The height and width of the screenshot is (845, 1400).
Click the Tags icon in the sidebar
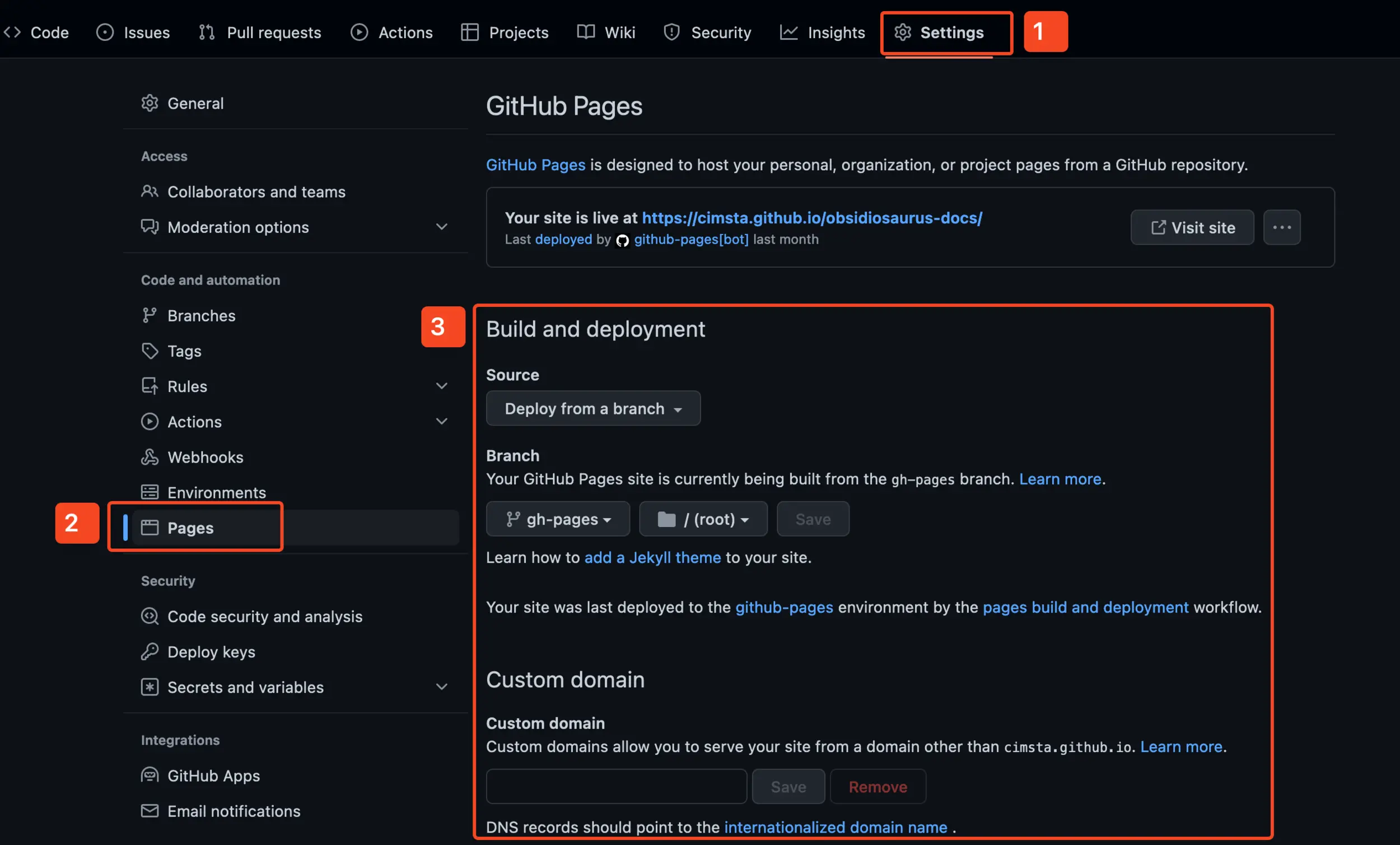(x=150, y=351)
